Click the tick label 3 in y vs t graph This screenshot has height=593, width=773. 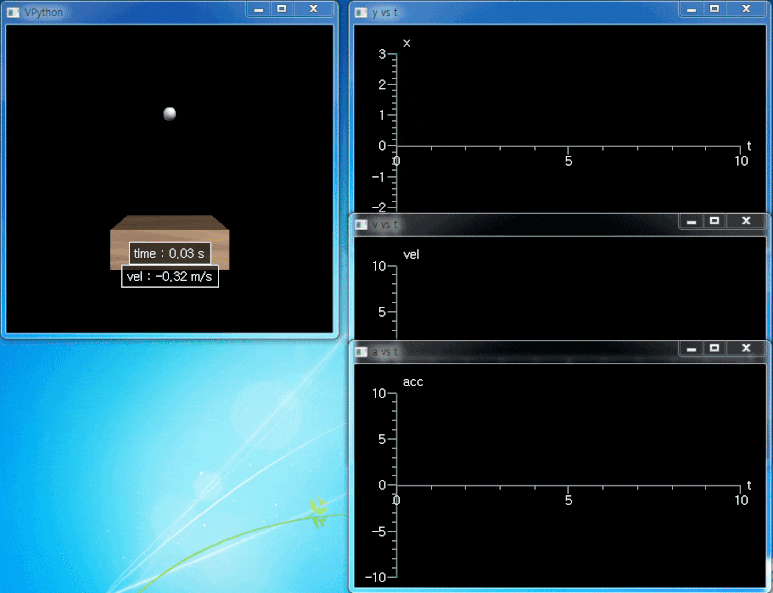pos(382,54)
